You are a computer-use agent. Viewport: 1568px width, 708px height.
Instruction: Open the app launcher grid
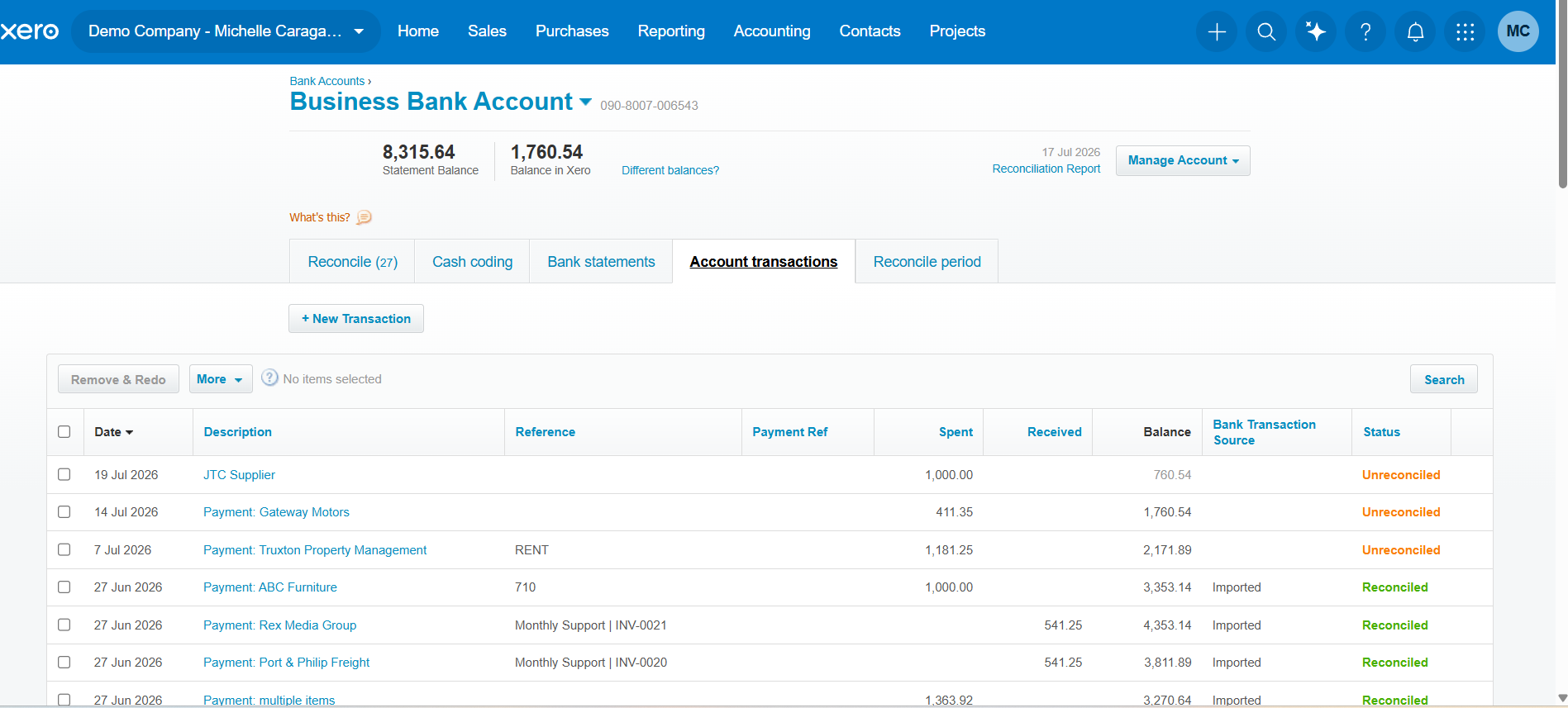pyautogui.click(x=1465, y=31)
